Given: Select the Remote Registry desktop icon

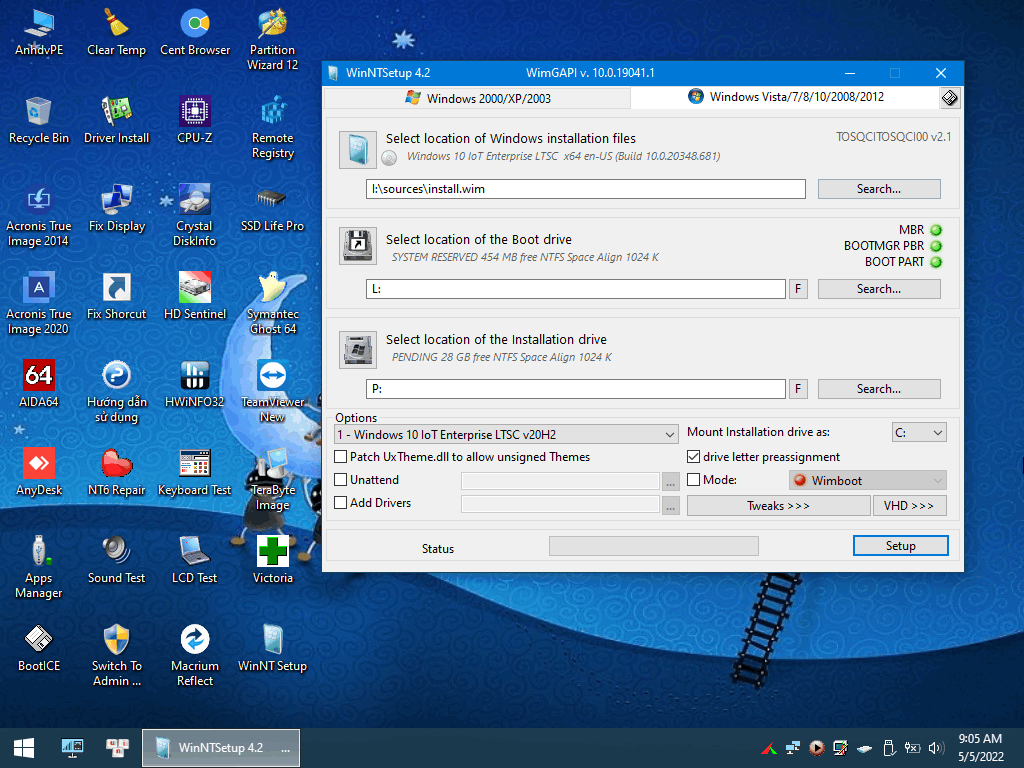Looking at the screenshot, I should coord(272,128).
